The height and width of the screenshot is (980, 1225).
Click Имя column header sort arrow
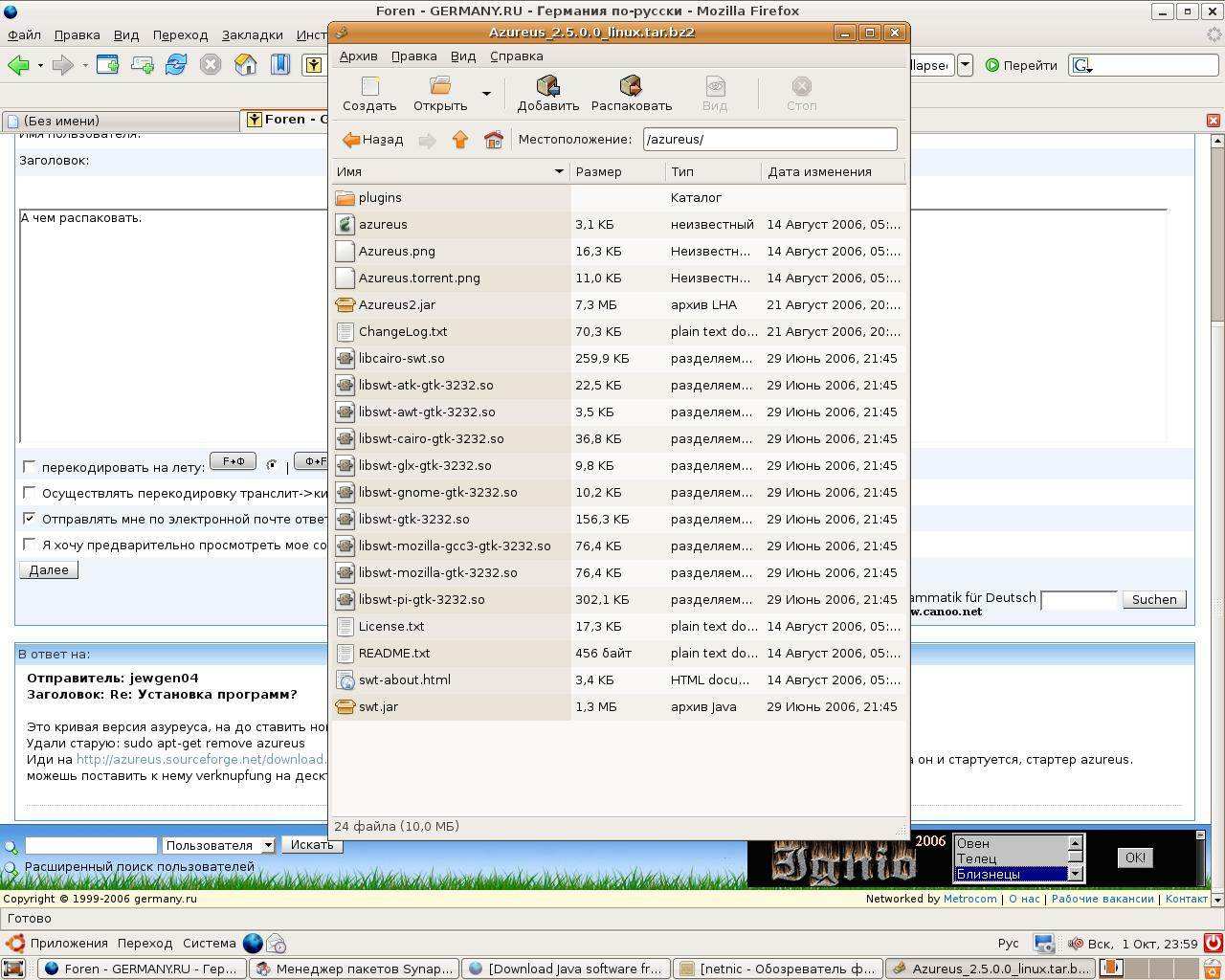pos(559,171)
